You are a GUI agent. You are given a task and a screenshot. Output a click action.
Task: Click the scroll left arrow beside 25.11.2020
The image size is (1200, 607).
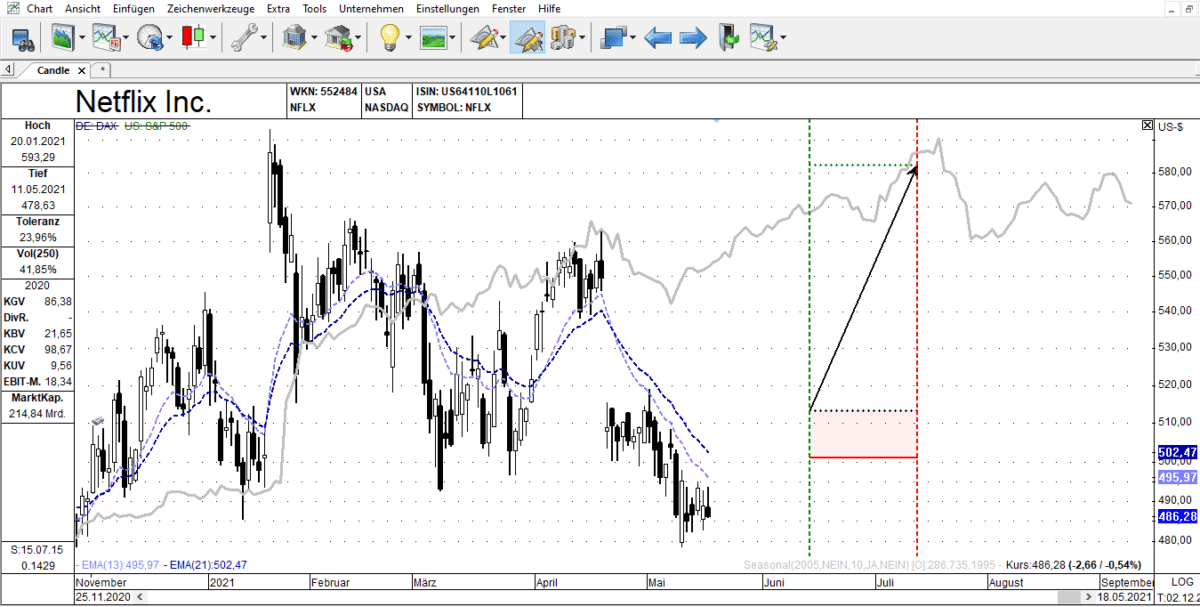(139, 597)
